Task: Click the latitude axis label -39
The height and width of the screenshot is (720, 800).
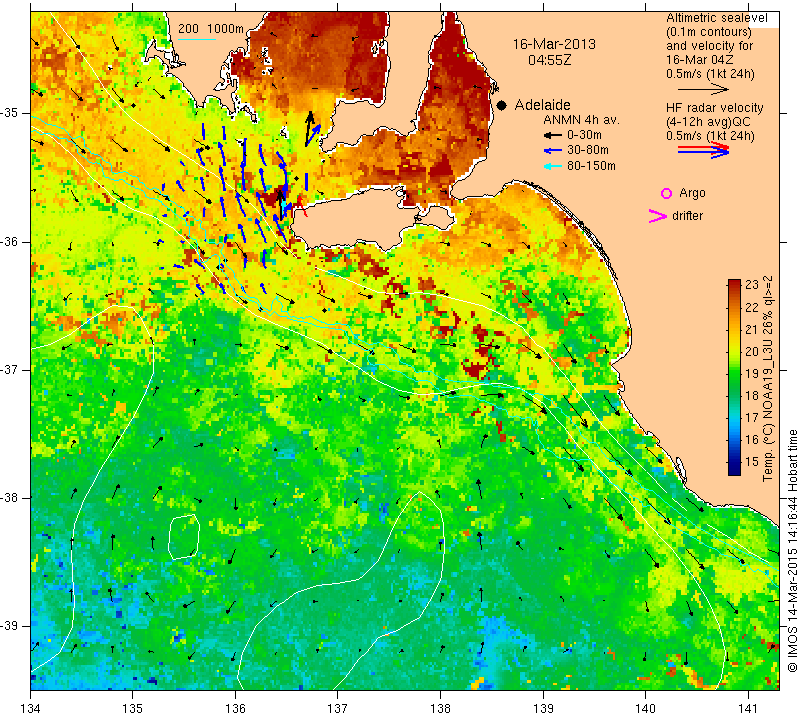Action: click(10, 626)
